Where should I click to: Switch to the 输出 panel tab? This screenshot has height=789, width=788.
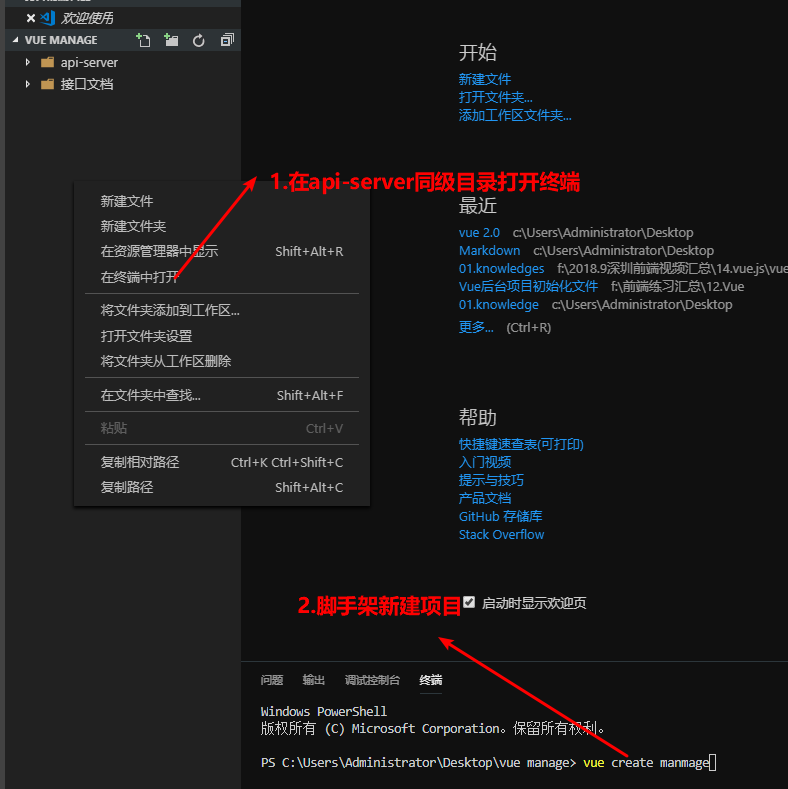[313, 680]
